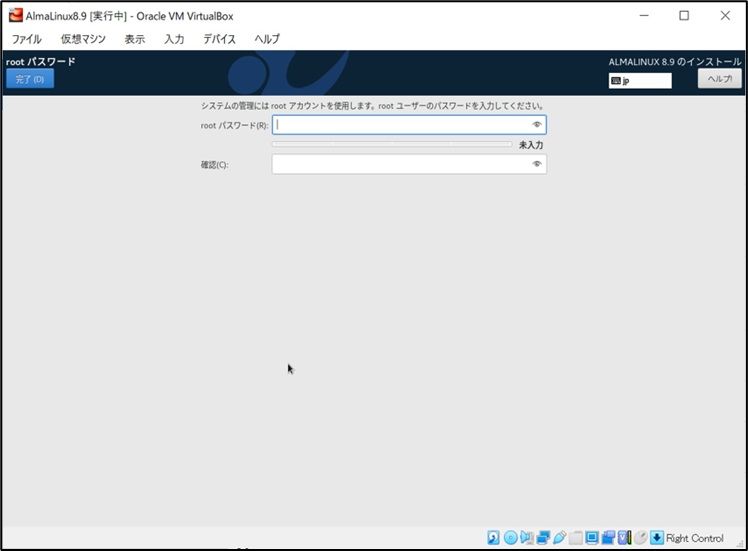Click the VirtualBox title bar app icon
This screenshot has height=551, width=748.
[x=16, y=15]
